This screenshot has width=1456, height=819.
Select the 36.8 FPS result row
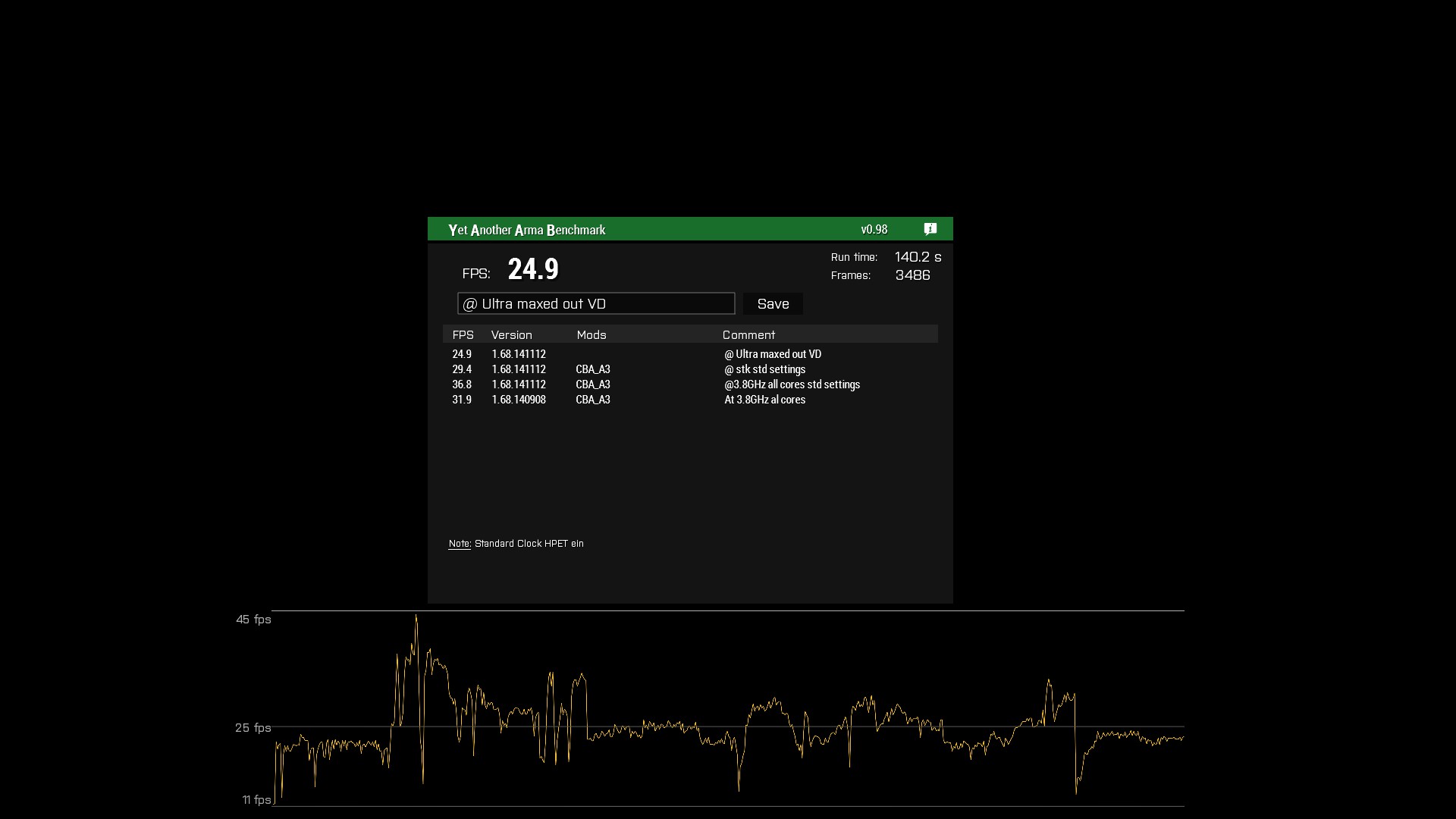(690, 384)
